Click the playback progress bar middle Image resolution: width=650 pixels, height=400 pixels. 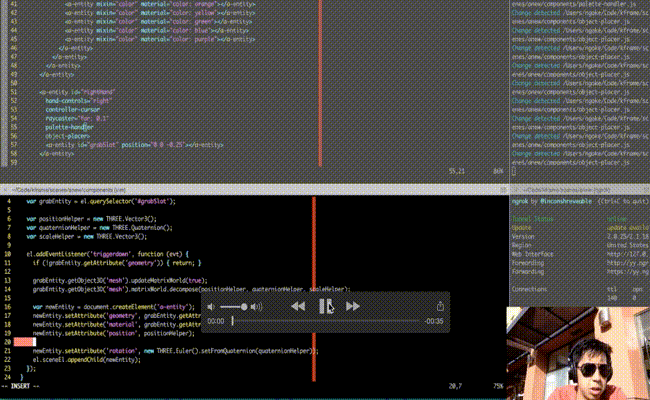click(326, 321)
